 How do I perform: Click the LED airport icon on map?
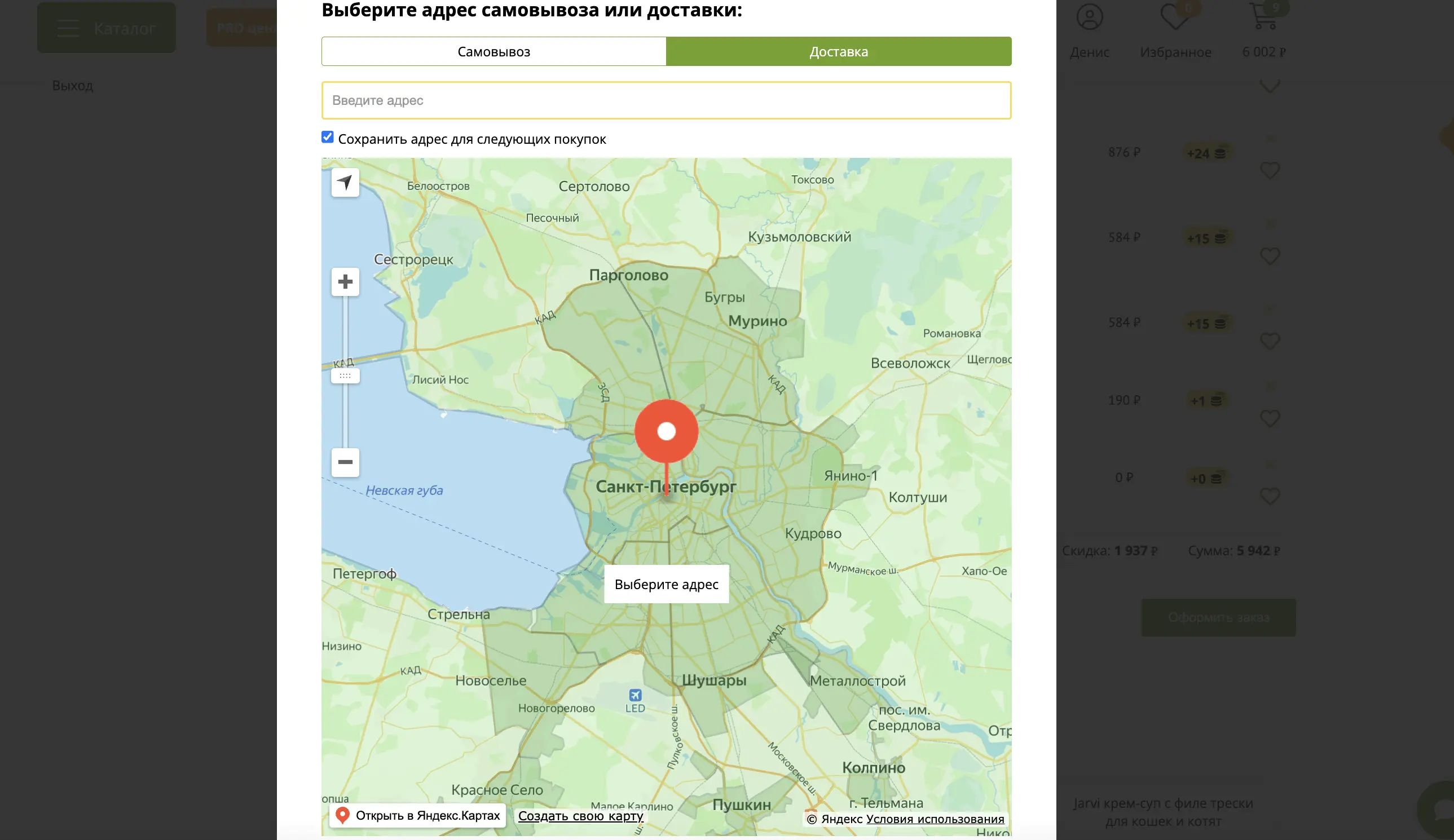(635, 695)
